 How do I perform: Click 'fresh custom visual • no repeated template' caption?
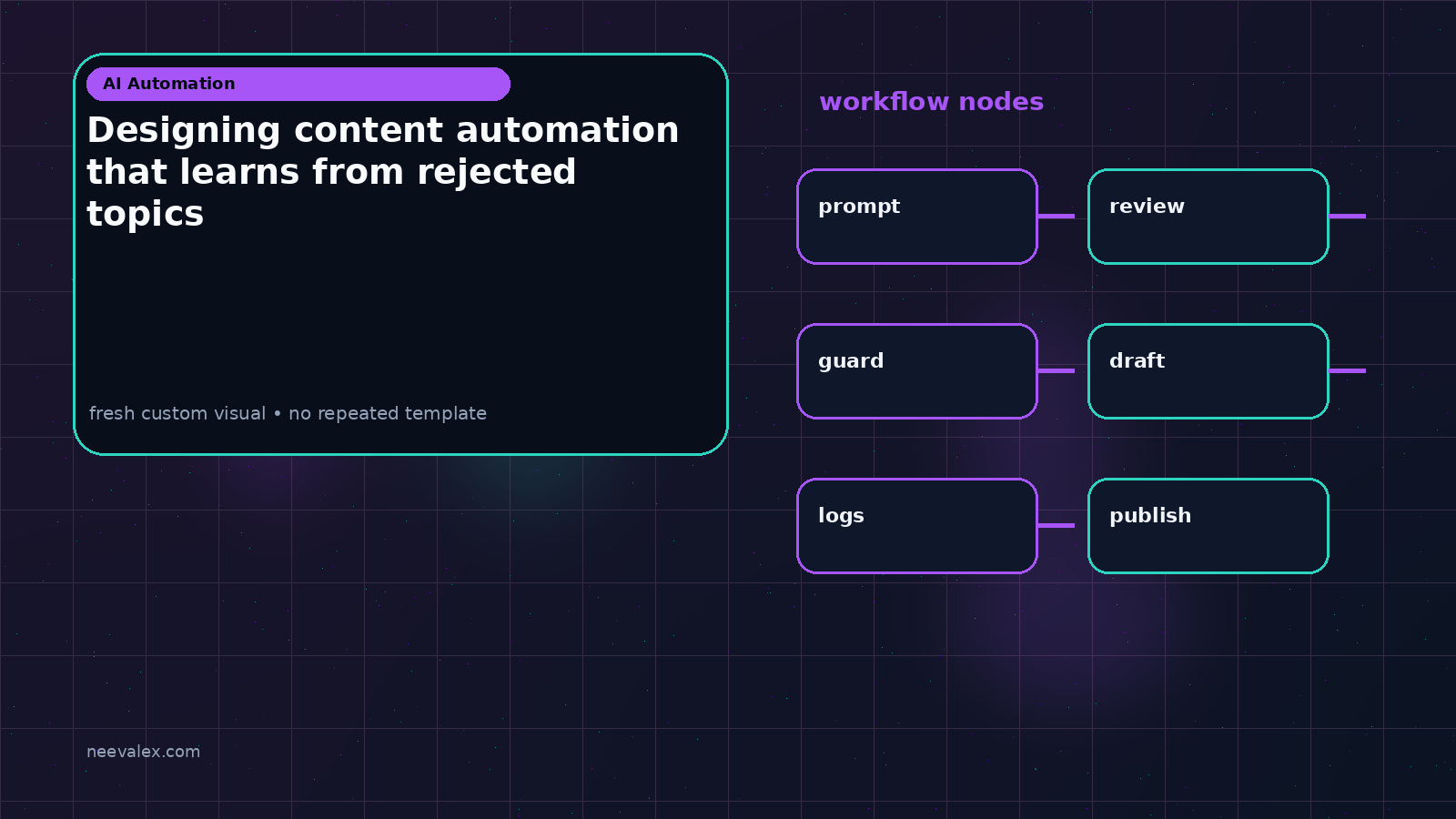[288, 413]
